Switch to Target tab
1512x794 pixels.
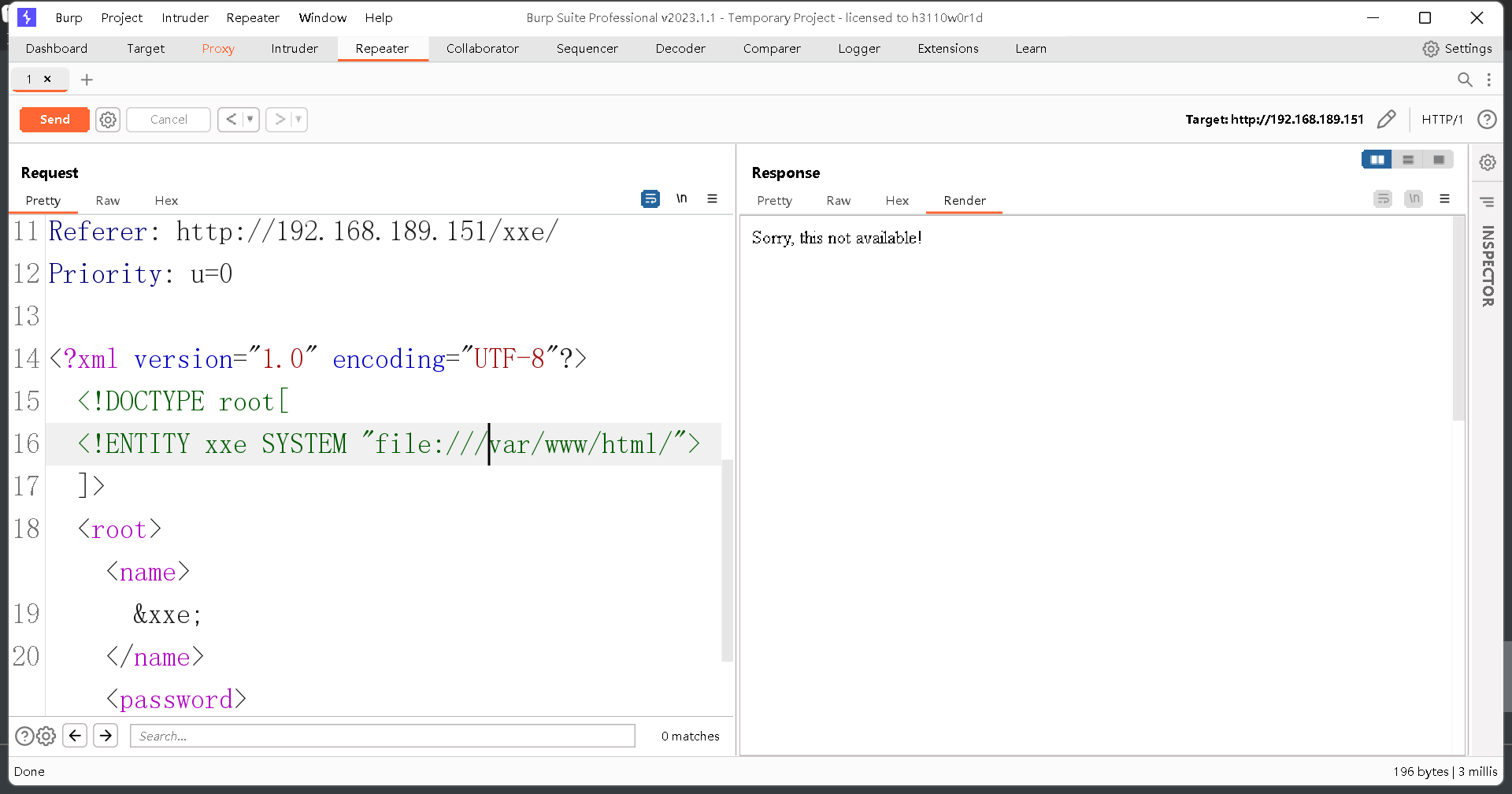pyautogui.click(x=146, y=49)
